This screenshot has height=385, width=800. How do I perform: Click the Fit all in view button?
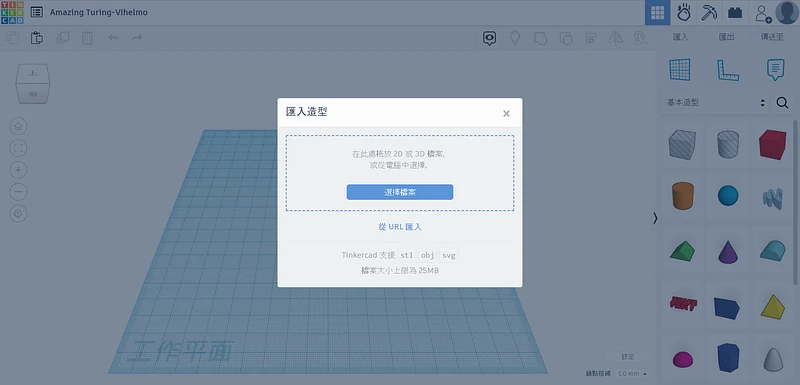coord(18,148)
